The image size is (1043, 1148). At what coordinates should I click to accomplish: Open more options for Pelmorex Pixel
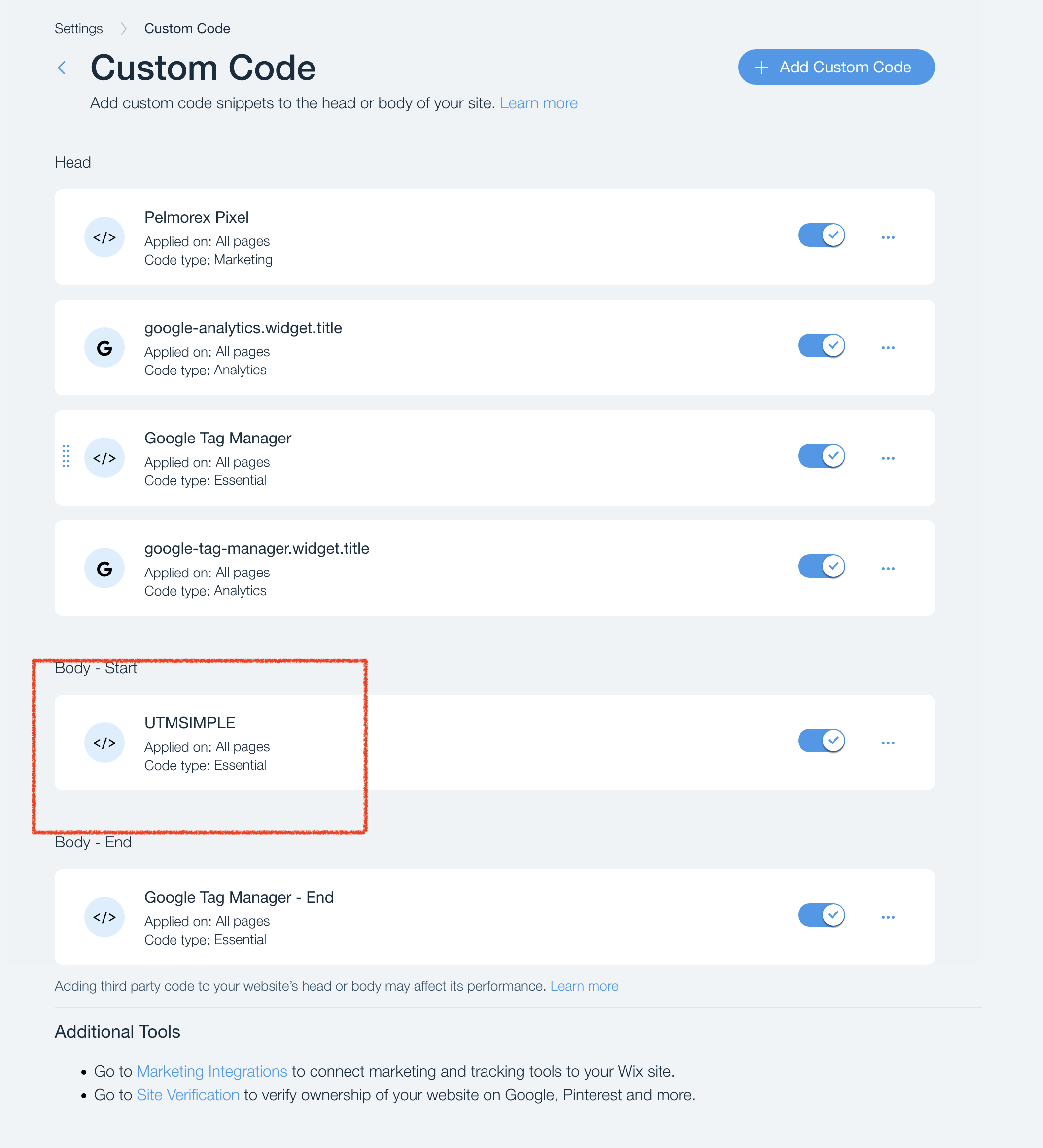(888, 237)
